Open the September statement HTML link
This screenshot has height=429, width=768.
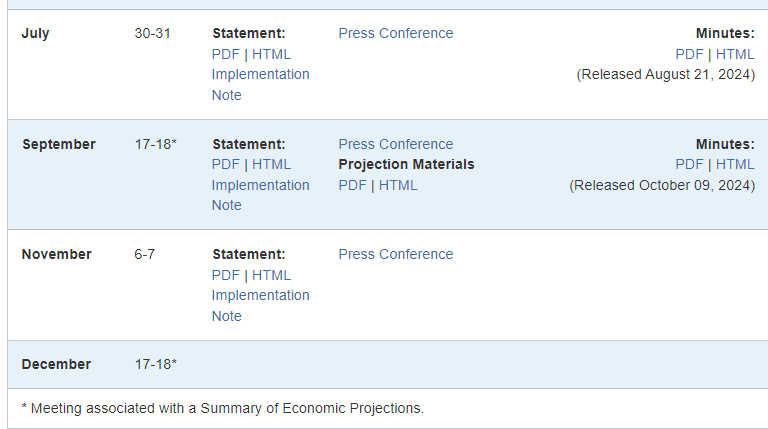[x=271, y=165]
